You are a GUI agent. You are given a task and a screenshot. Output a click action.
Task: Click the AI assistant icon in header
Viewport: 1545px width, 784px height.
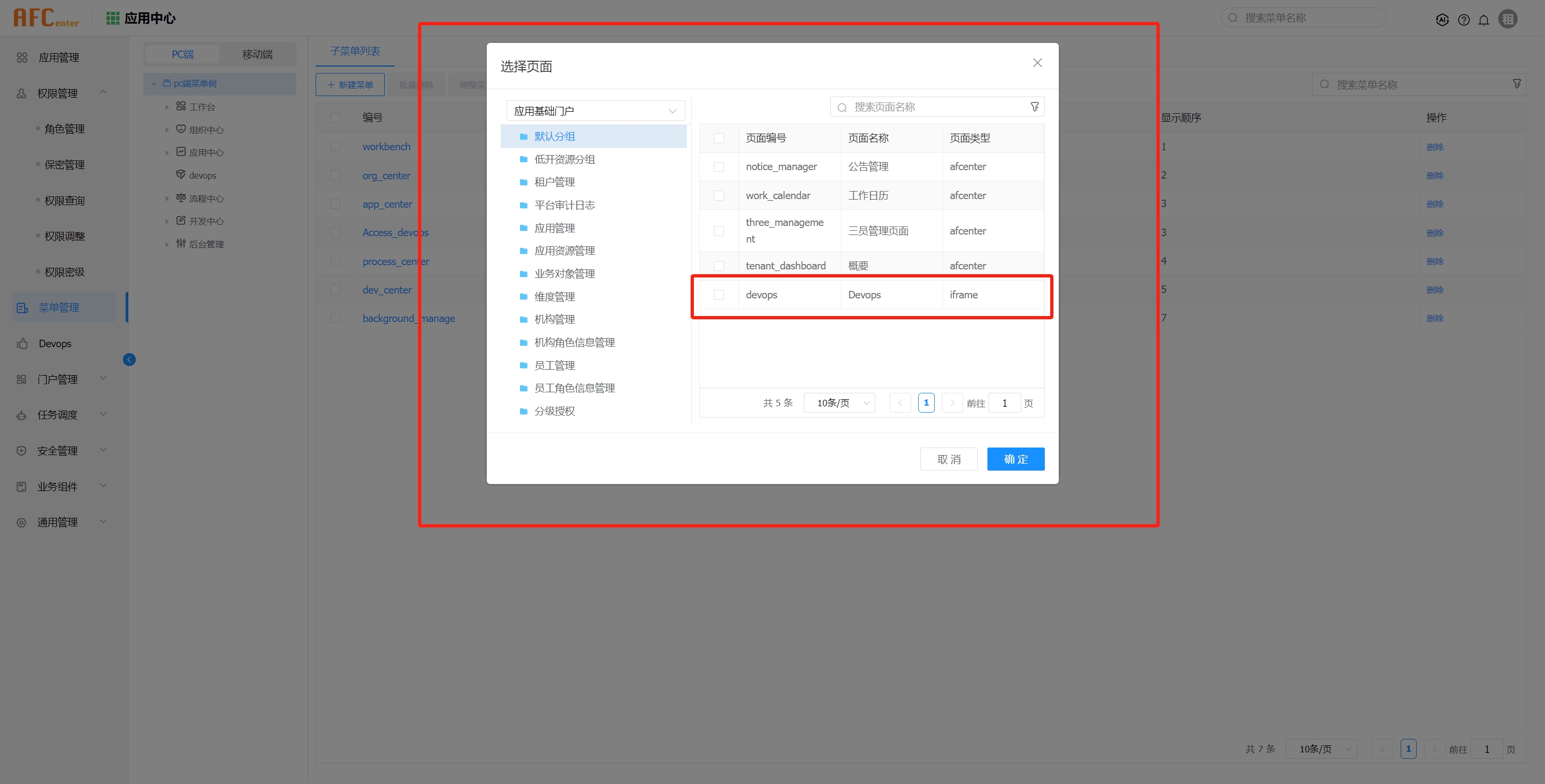click(1442, 20)
